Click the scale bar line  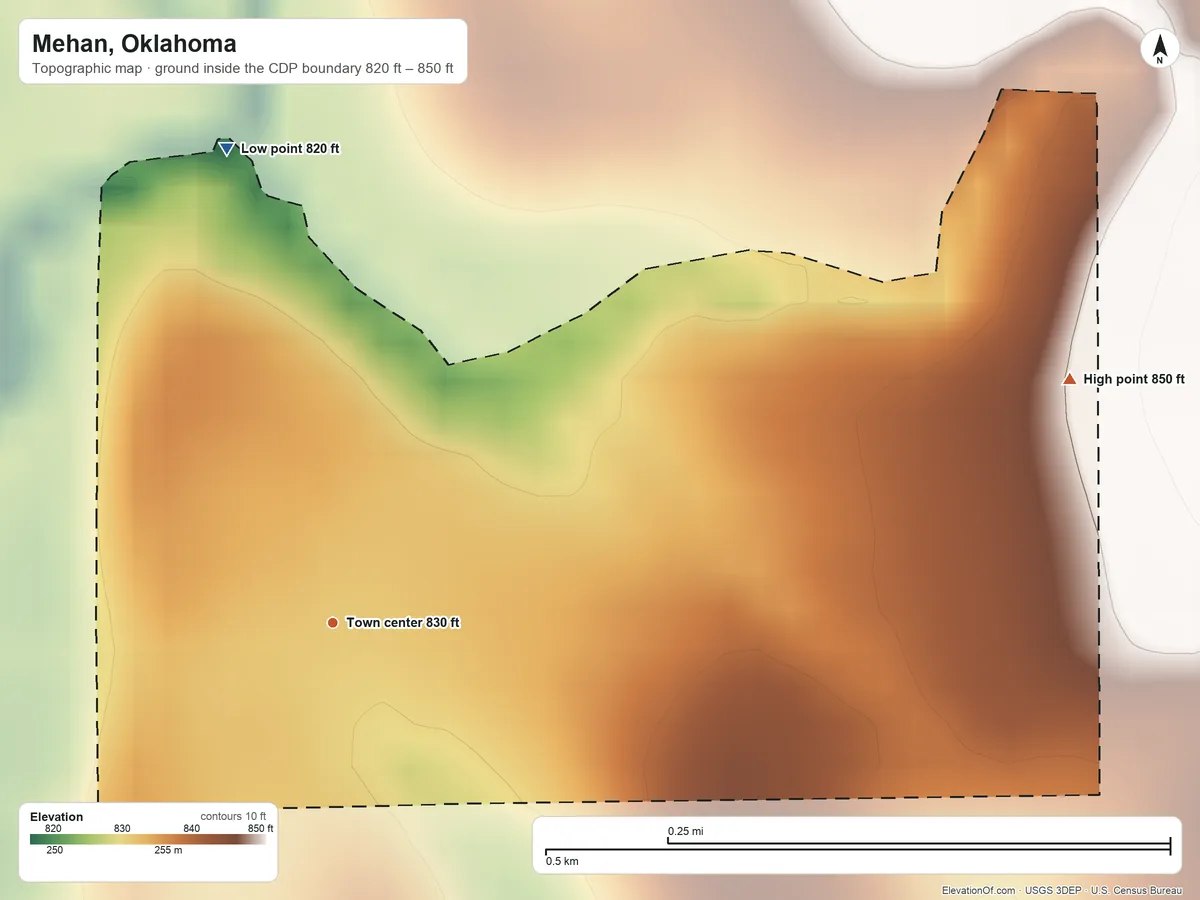pyautogui.click(x=857, y=848)
